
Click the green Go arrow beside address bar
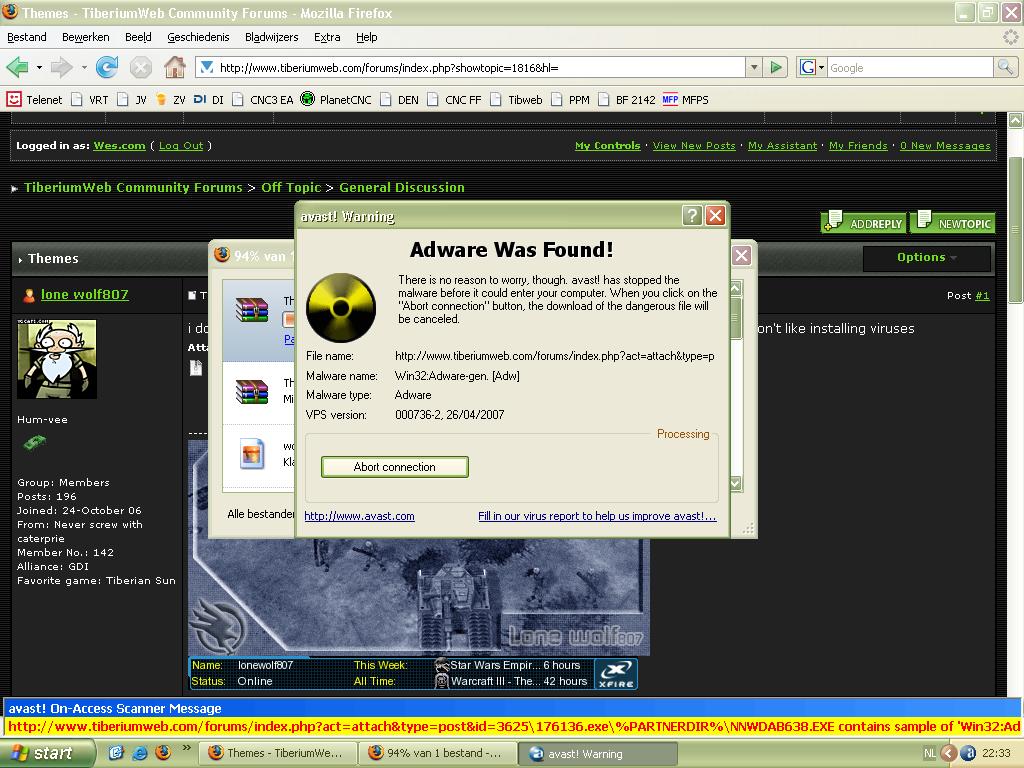point(776,67)
